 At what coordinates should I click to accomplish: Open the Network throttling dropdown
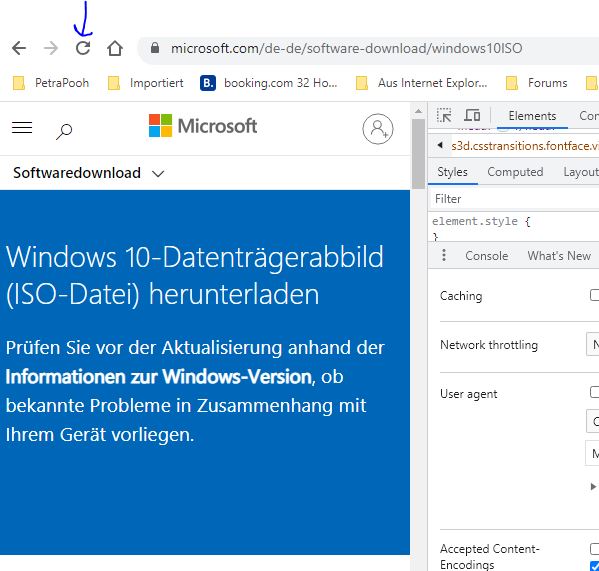tap(593, 345)
